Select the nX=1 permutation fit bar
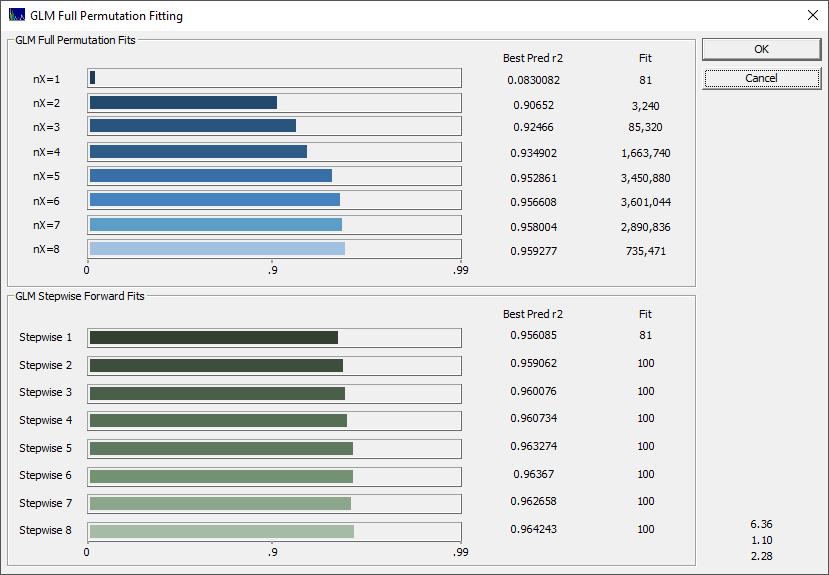The width and height of the screenshot is (829, 575). (274, 78)
